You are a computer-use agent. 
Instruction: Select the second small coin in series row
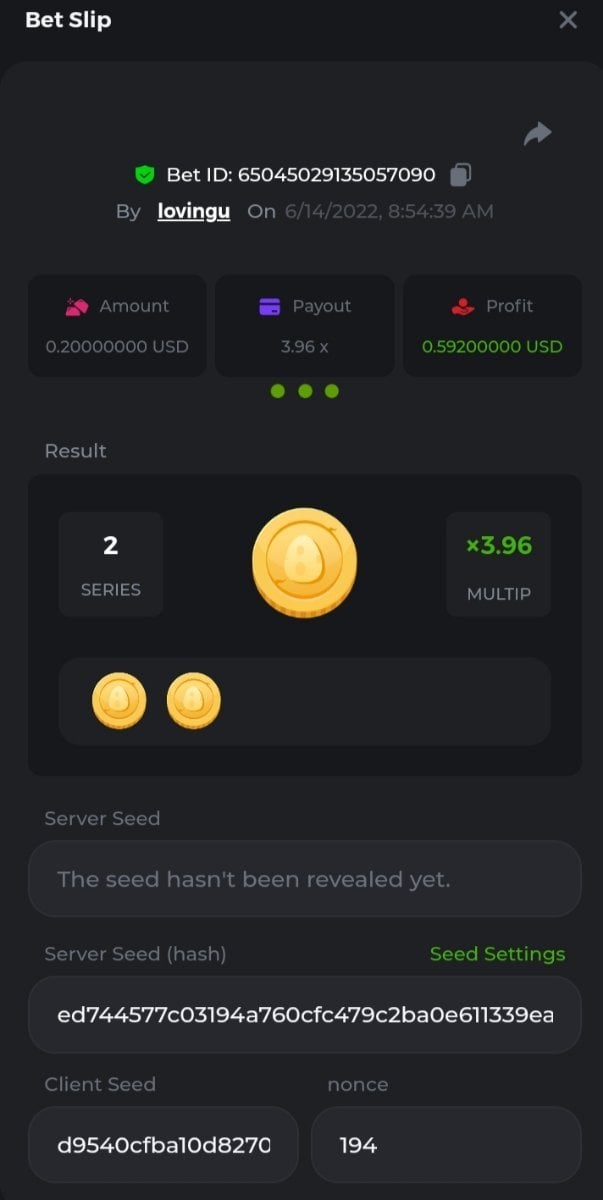point(193,700)
